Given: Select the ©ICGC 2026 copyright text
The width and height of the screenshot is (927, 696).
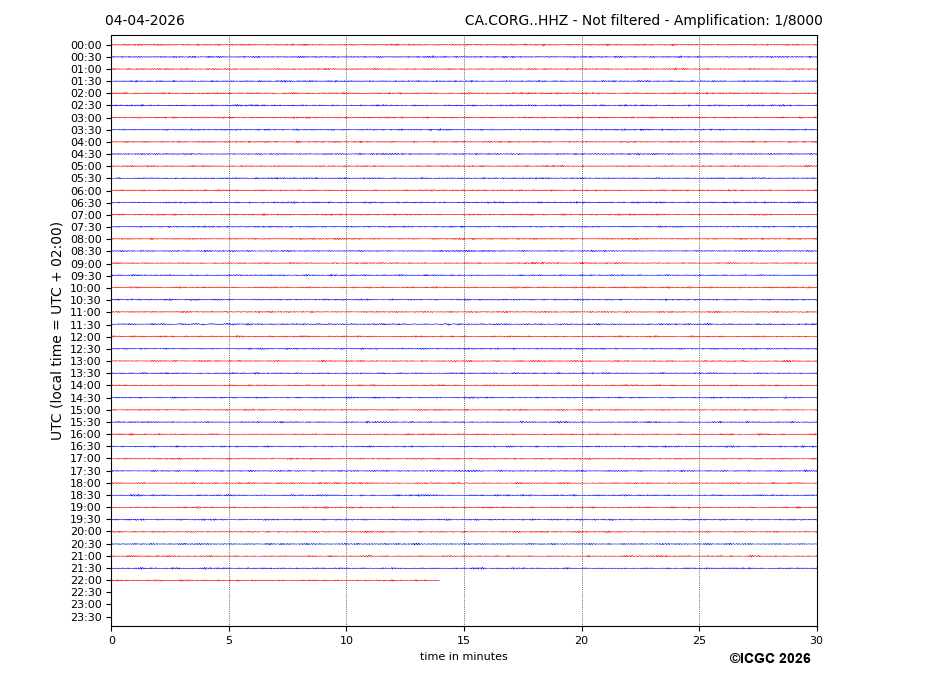Looking at the screenshot, I should coord(769,659).
